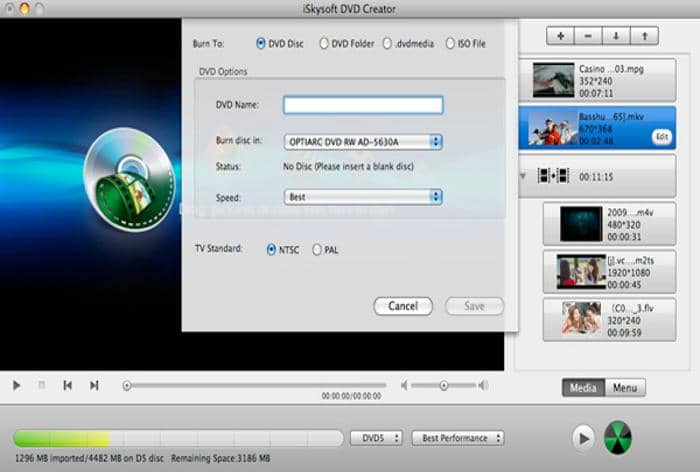Select the Casino 03.mpg clip thumbnail

tap(554, 80)
